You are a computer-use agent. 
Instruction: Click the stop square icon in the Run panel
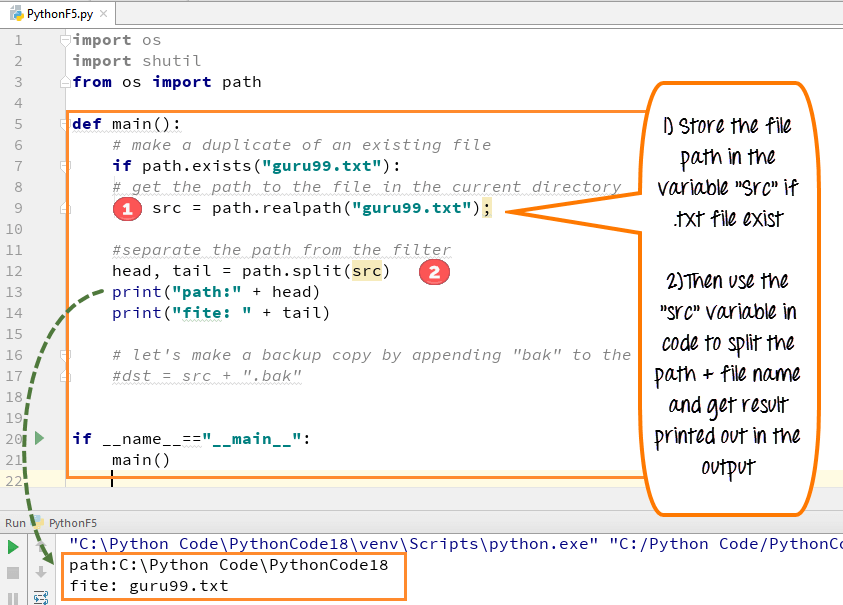13,571
